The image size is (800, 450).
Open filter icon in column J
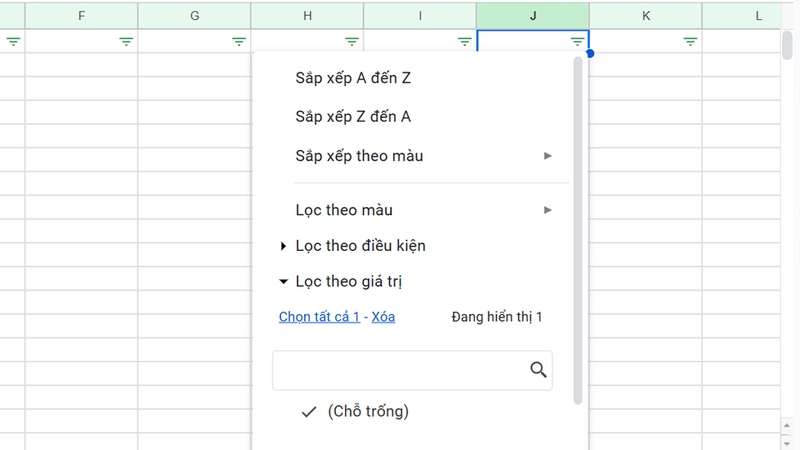[577, 42]
